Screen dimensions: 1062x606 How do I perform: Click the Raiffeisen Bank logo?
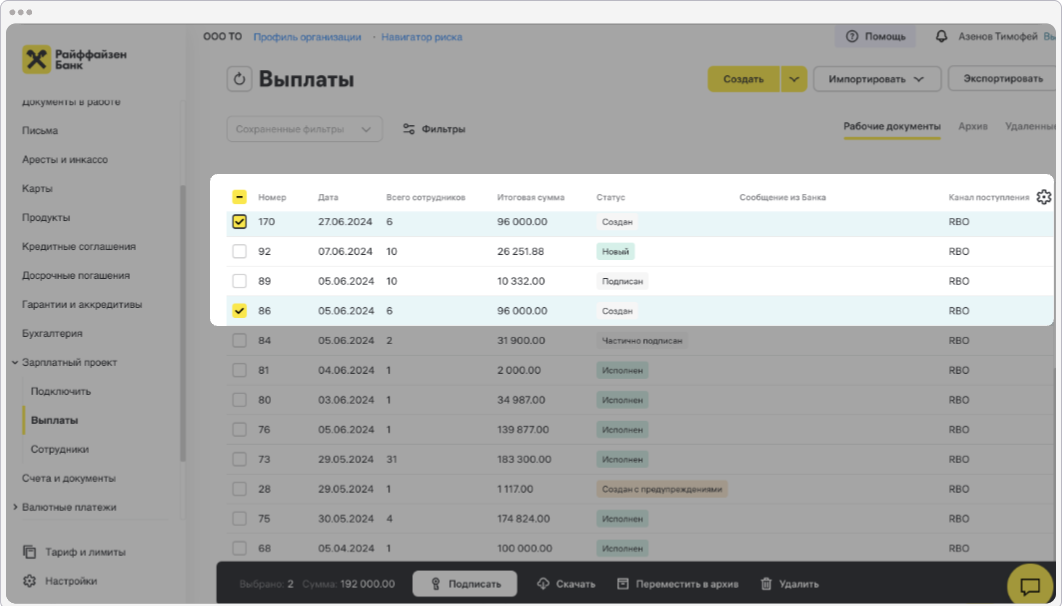click(x=75, y=59)
